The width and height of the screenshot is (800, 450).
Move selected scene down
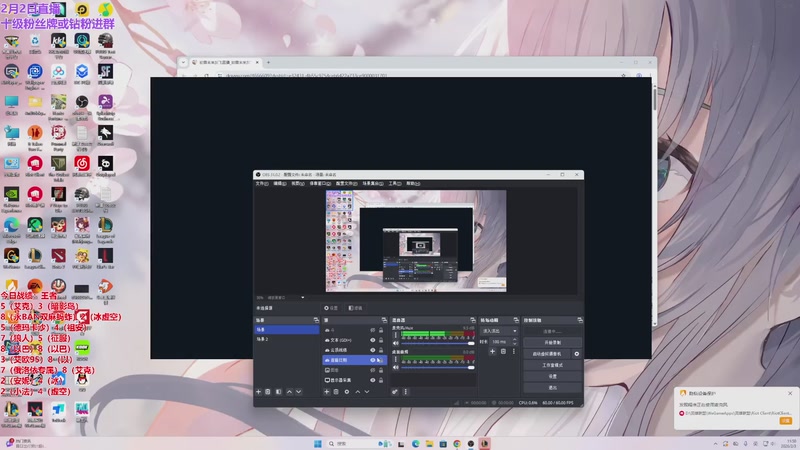coord(298,392)
